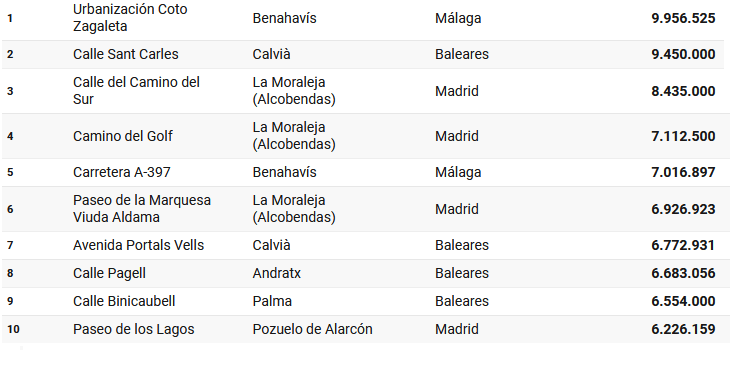Viewport: 741px width, 372px height.
Task: Select the Camino del Golf street
Action: 123,136
